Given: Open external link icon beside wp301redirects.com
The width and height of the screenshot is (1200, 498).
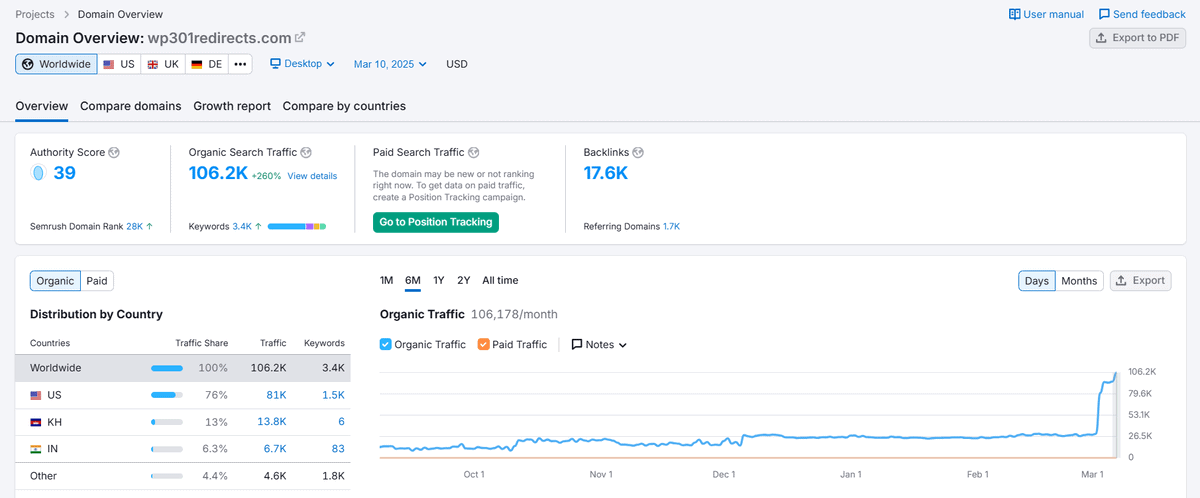Looking at the screenshot, I should 300,37.
